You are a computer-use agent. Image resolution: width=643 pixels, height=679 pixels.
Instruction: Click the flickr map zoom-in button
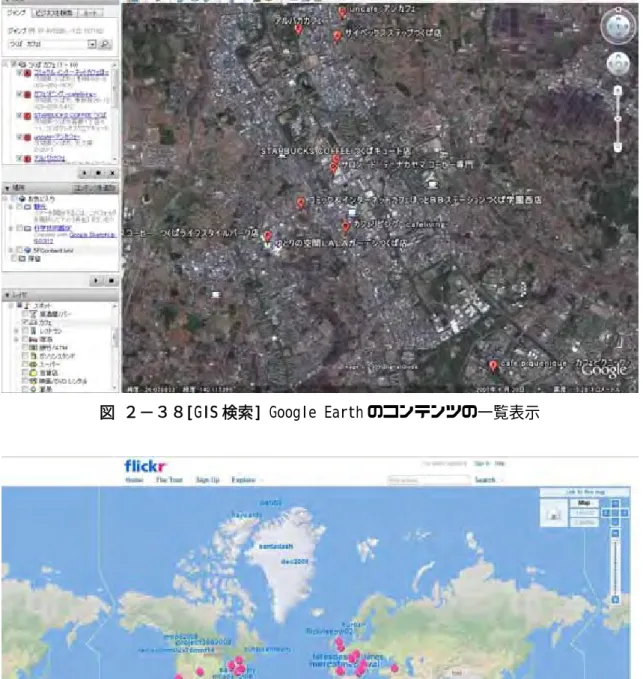tap(615, 533)
